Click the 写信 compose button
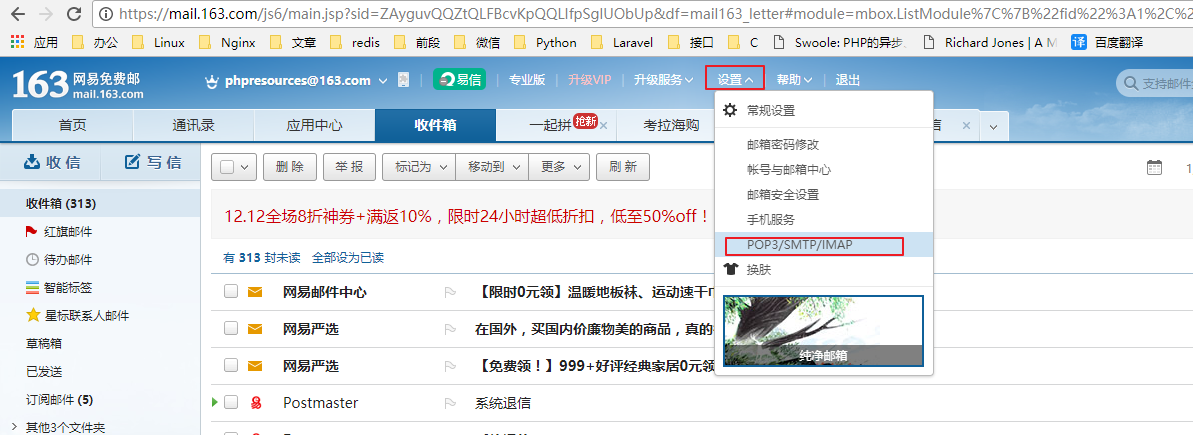This screenshot has width=1193, height=435. pyautogui.click(x=152, y=162)
